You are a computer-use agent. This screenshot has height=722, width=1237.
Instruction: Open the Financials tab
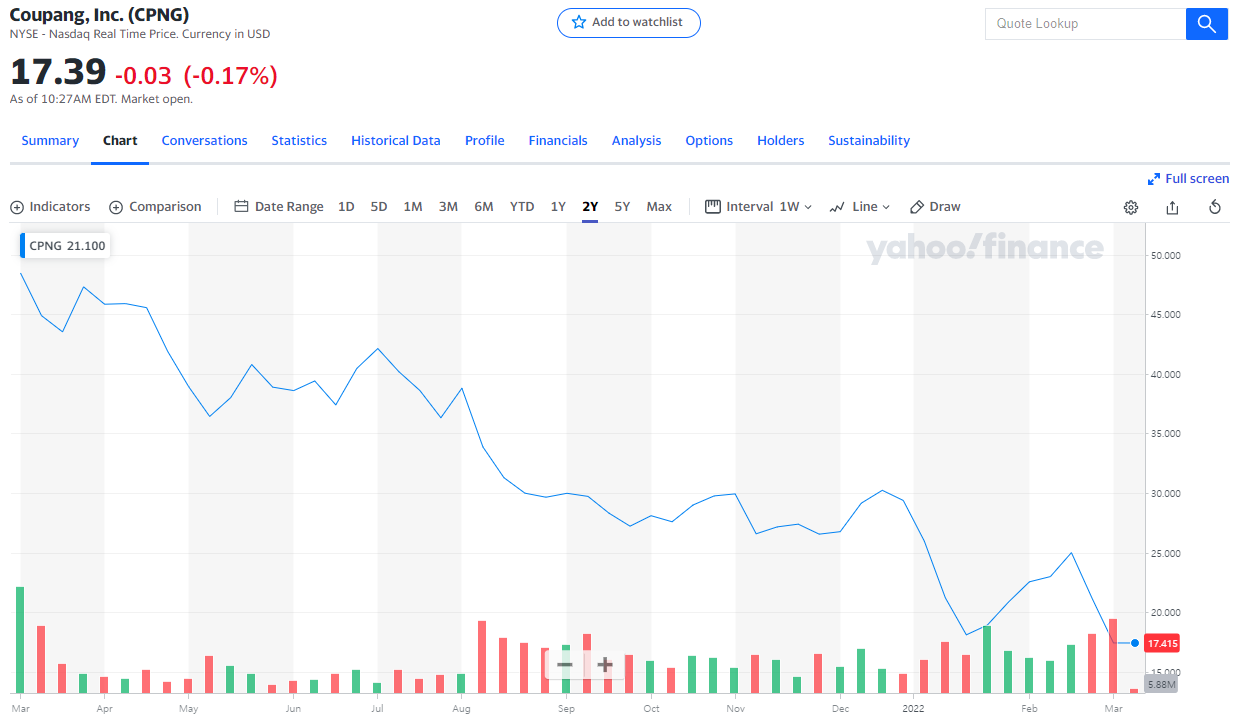(x=558, y=141)
